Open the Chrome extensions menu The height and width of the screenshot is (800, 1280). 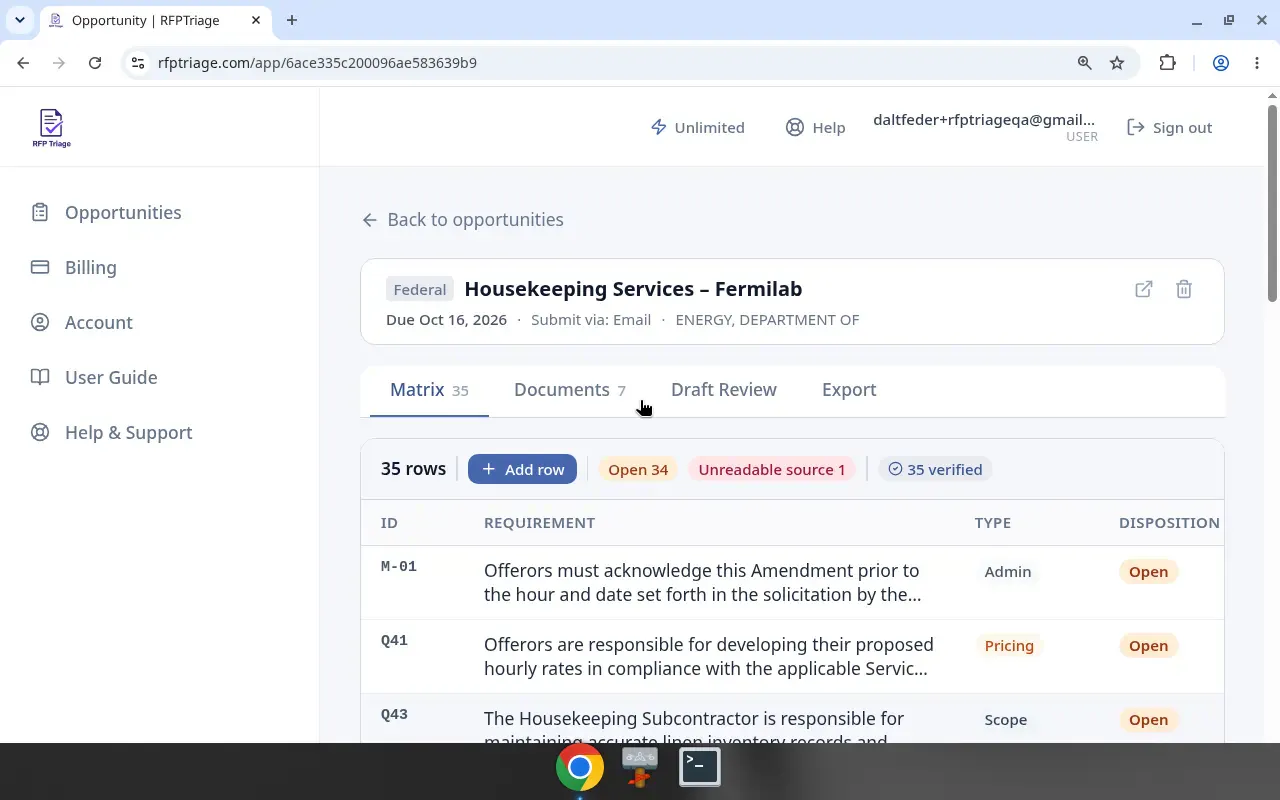1167,62
